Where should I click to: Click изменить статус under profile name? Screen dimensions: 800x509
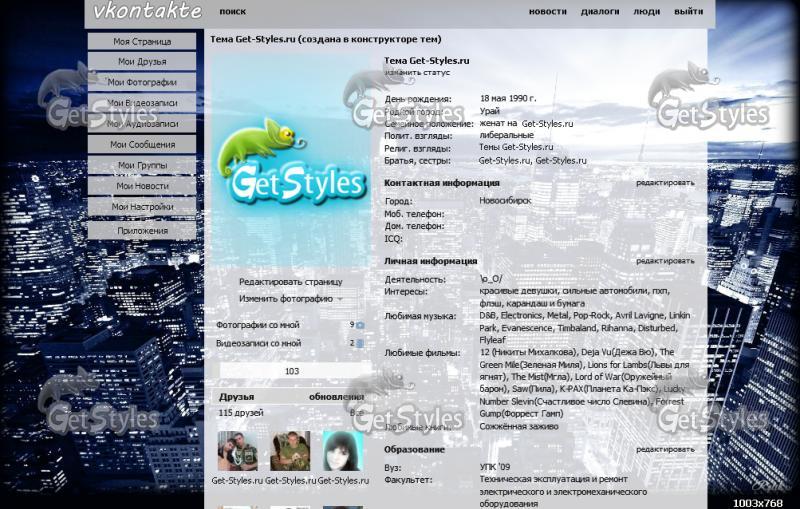click(x=417, y=73)
